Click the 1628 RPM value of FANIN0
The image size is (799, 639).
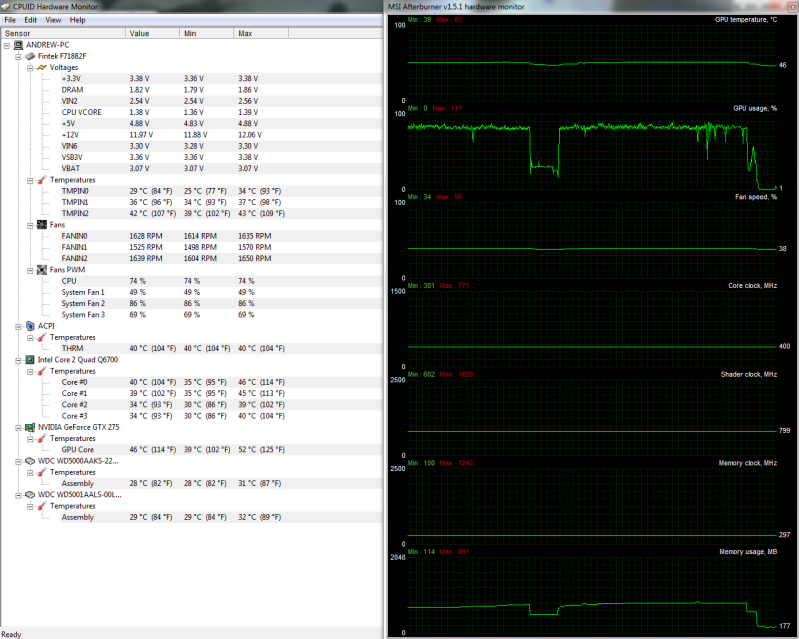coord(146,236)
